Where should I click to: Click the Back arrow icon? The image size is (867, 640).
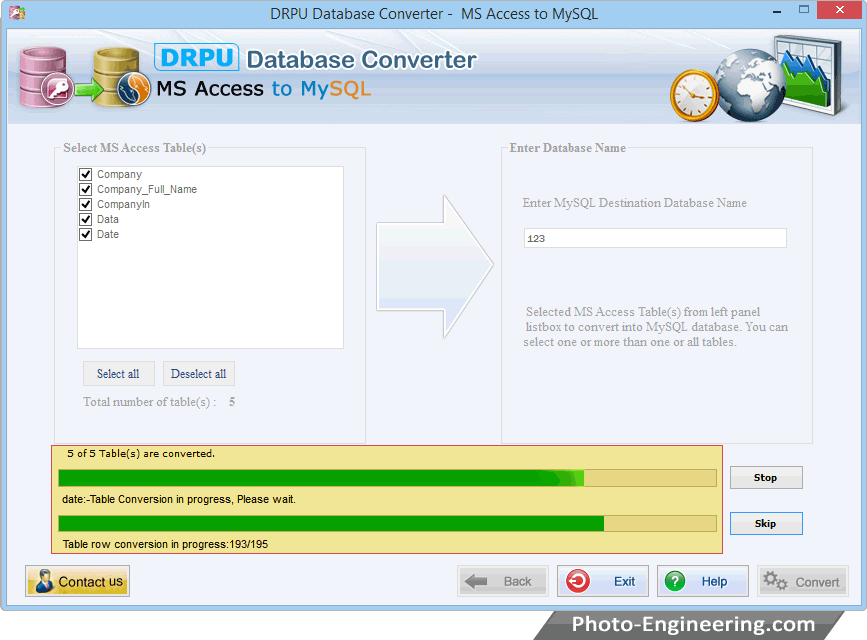coord(476,581)
